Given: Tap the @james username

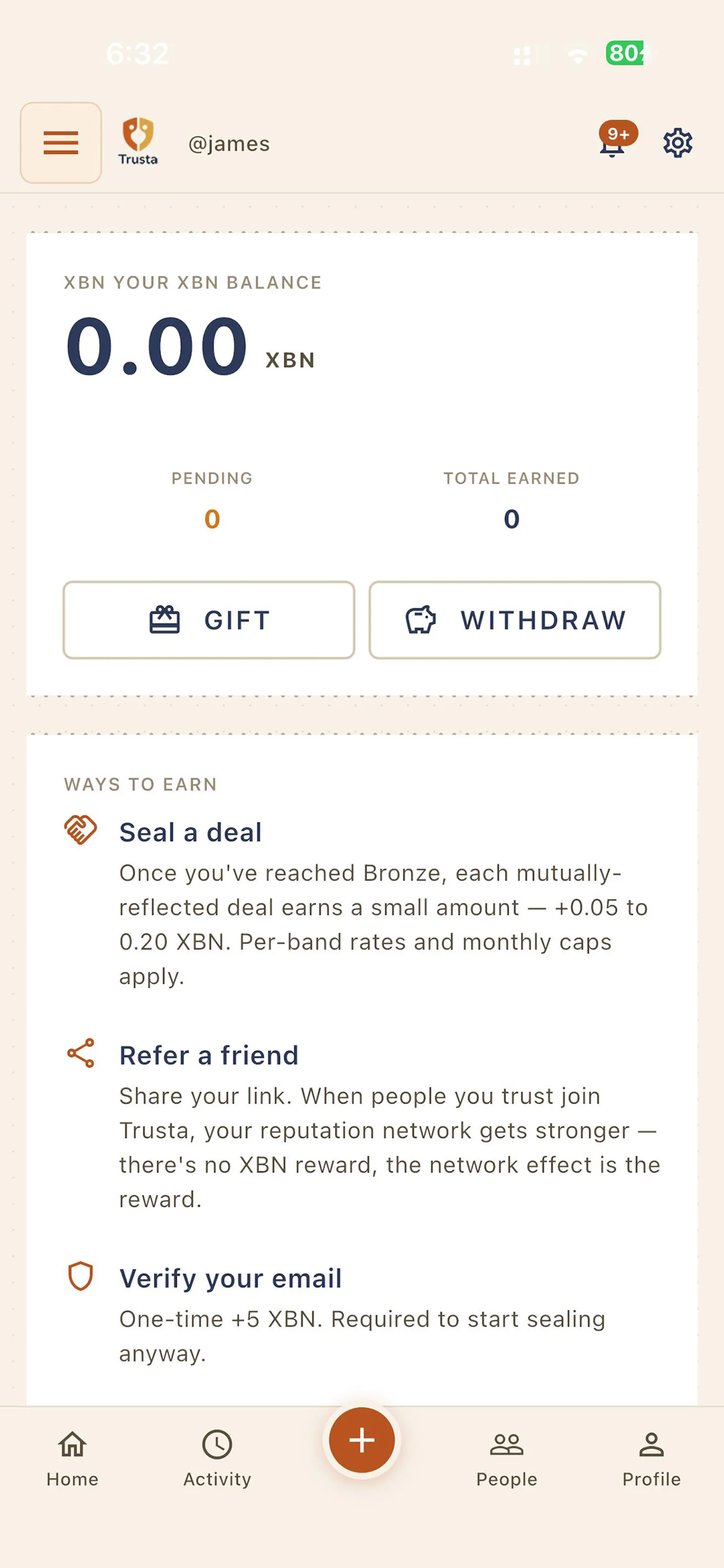Looking at the screenshot, I should click(229, 144).
